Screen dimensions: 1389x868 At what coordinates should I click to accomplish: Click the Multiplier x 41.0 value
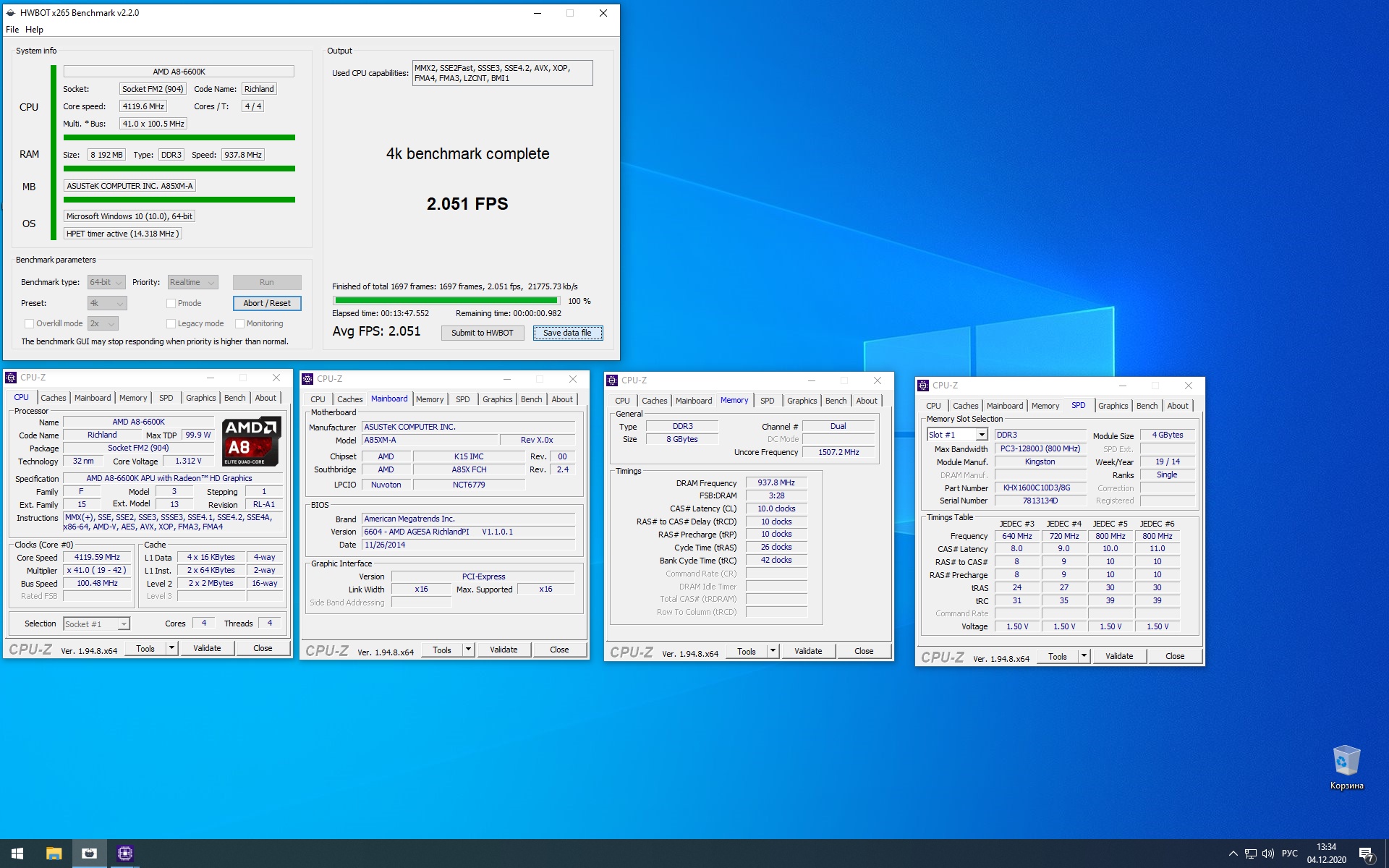pos(96,570)
